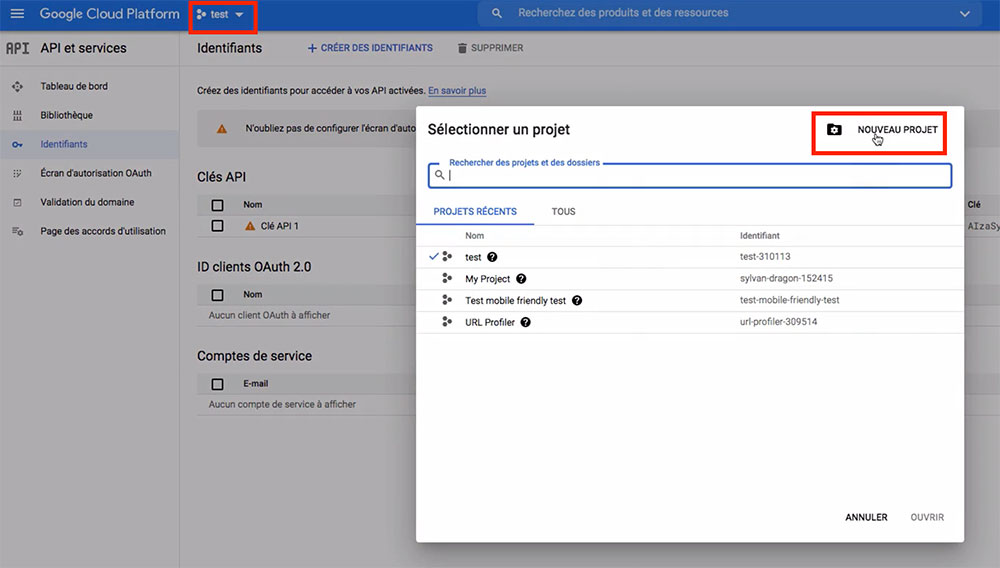
Task: Click the Tableau de bord sidebar icon
Action: click(17, 86)
